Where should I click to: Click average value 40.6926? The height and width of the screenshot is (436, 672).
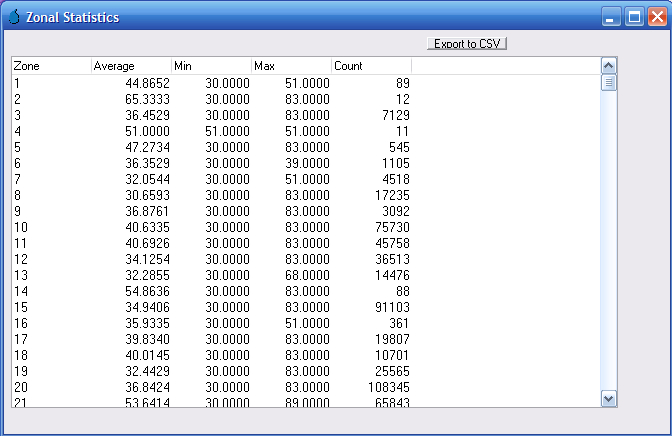(x=147, y=244)
